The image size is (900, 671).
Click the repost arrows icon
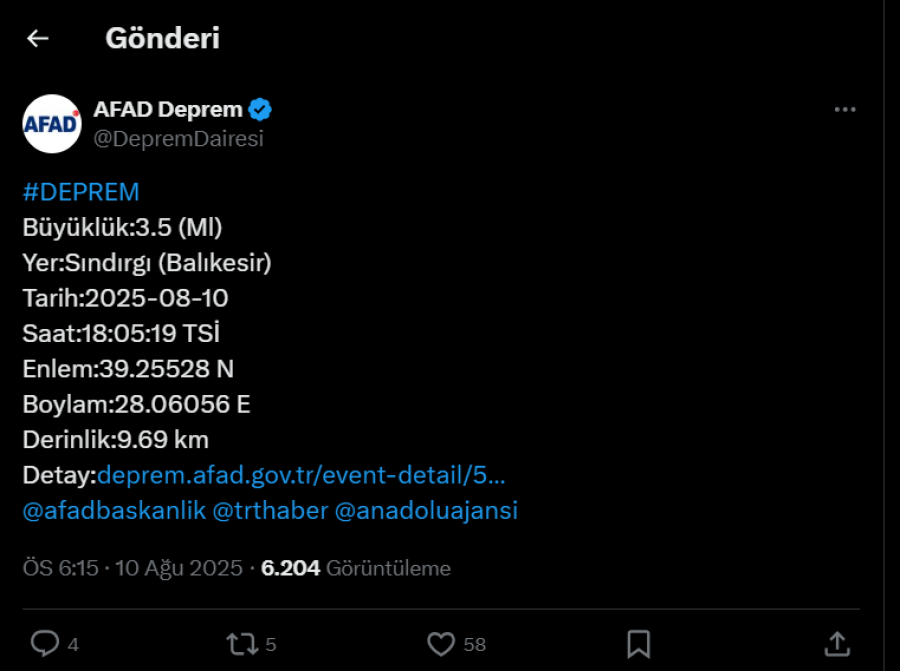point(242,644)
